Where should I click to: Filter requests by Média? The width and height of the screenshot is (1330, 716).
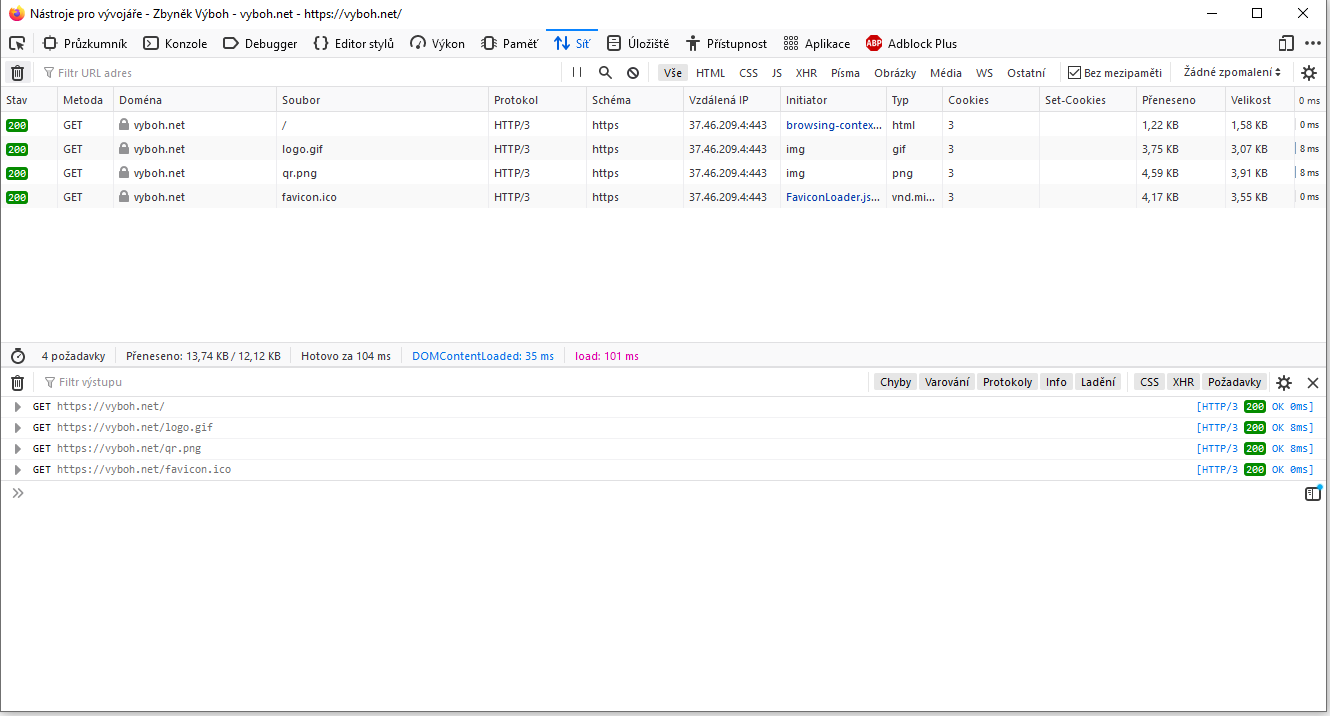[946, 73]
